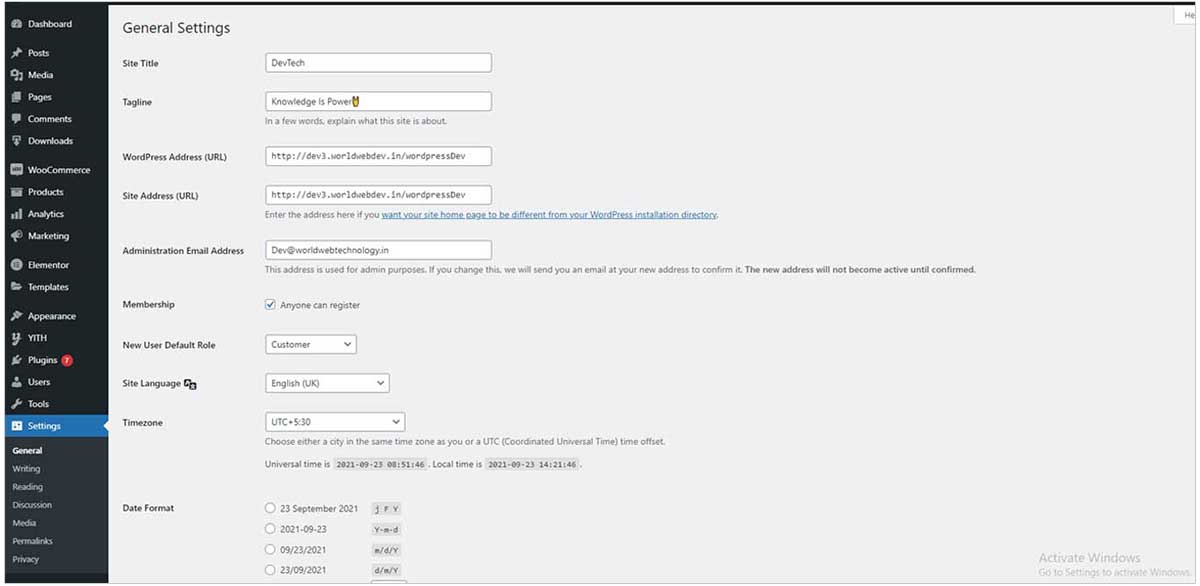The height and width of the screenshot is (586, 1200).
Task: Open the Elementor menu label
Action: [48, 265]
